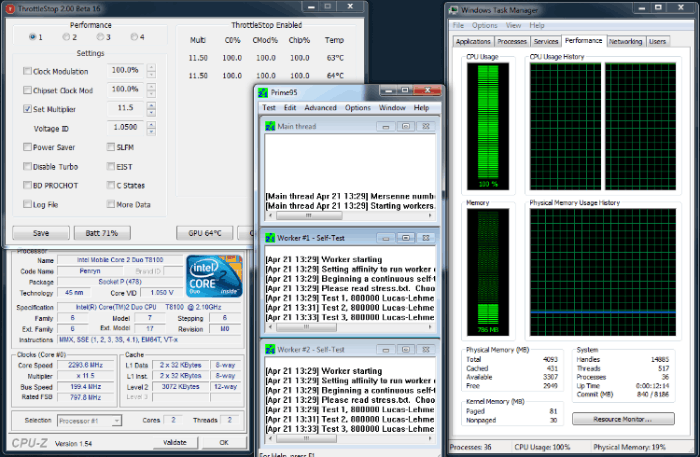700x457 pixels.
Task: Decrease Chipset Clock Mod with down arrow
Action: 151,93
